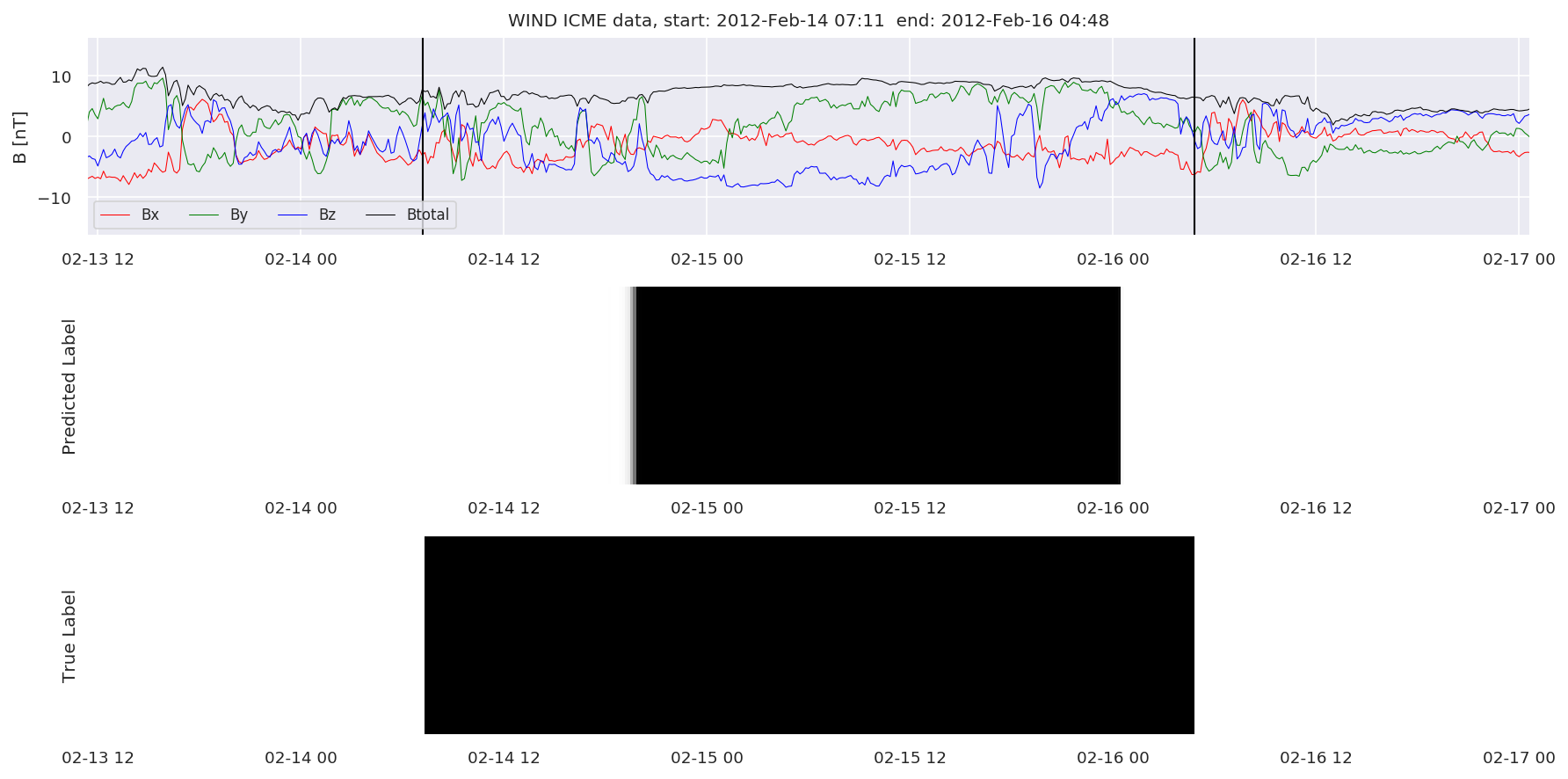Click "02-15 12" tick under the magnetic field plot

(x=910, y=259)
